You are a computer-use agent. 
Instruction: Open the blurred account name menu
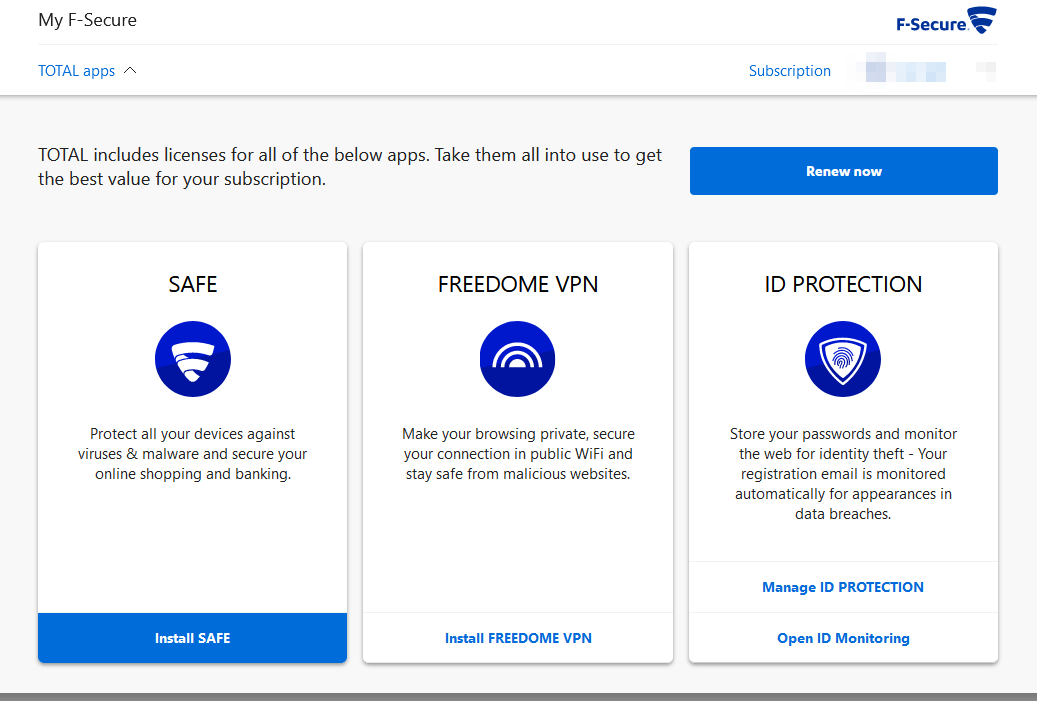(905, 69)
